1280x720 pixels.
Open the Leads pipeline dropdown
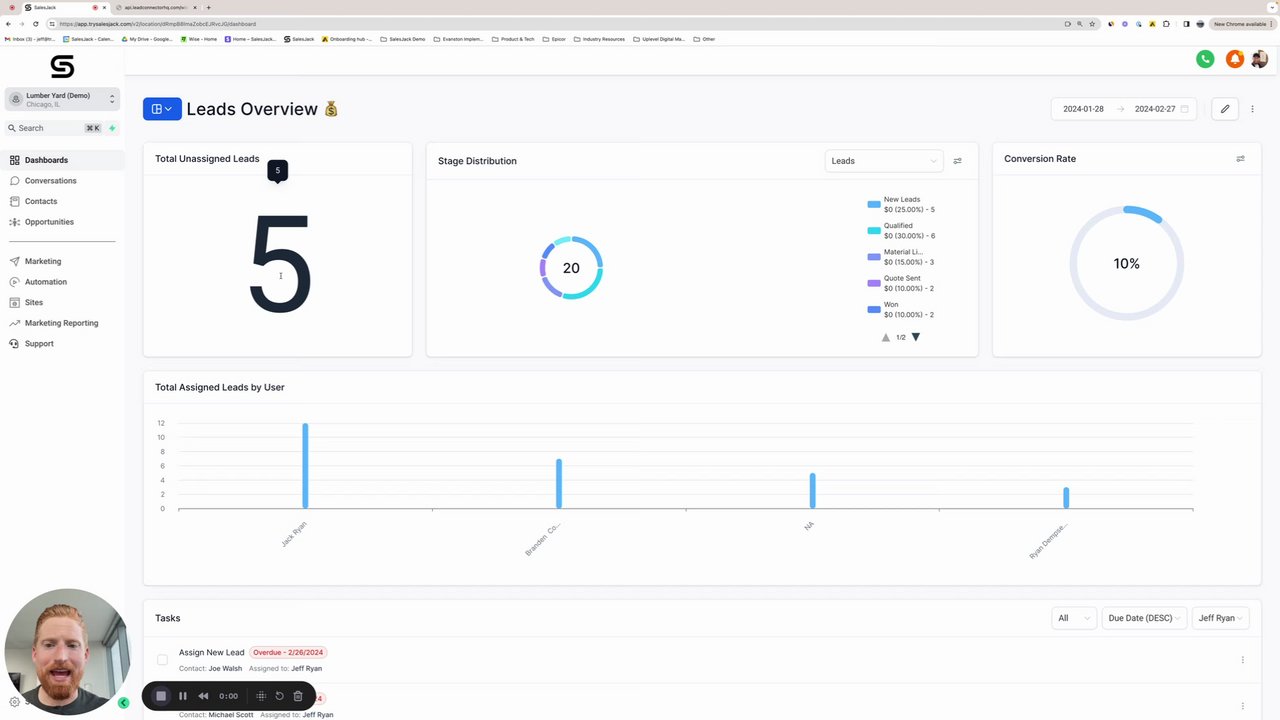(x=884, y=161)
